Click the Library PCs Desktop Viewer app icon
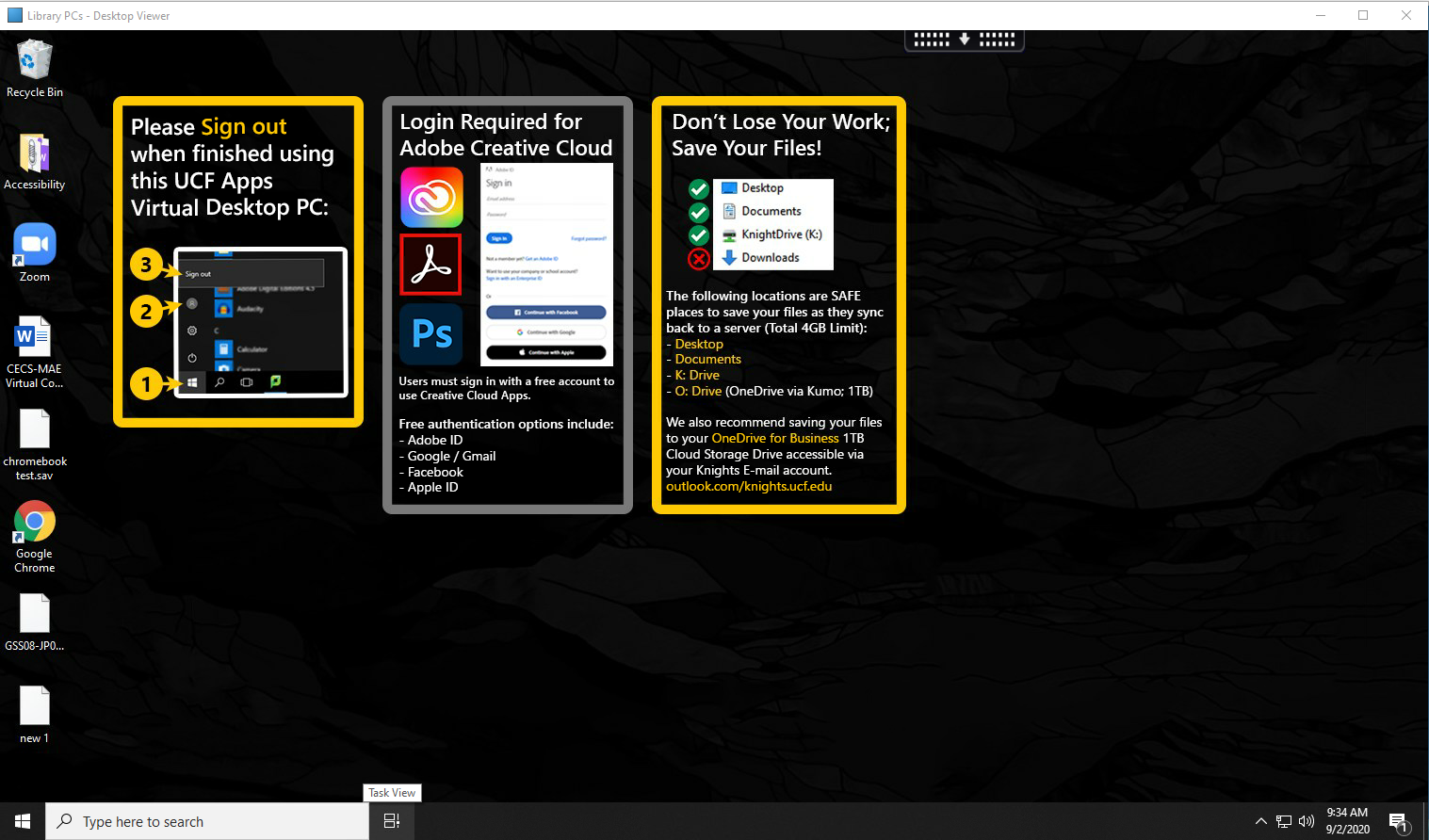 (15, 15)
